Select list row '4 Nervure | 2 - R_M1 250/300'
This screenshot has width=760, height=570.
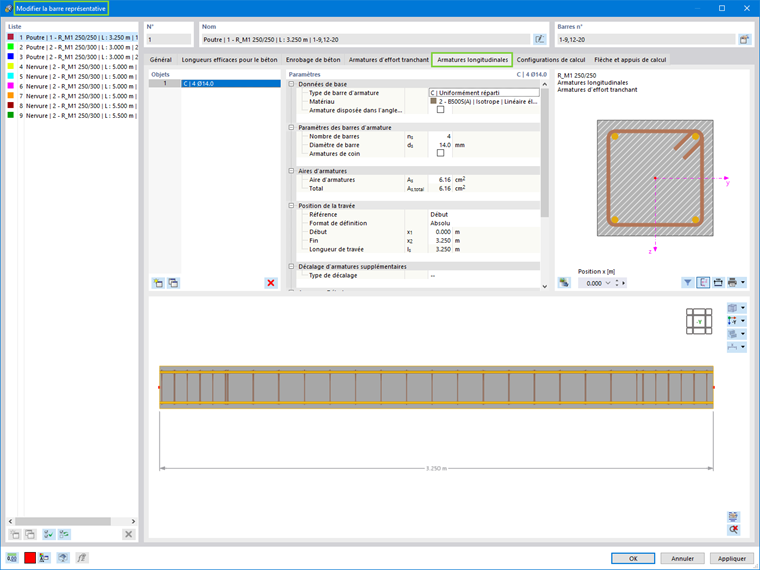click(x=72, y=66)
